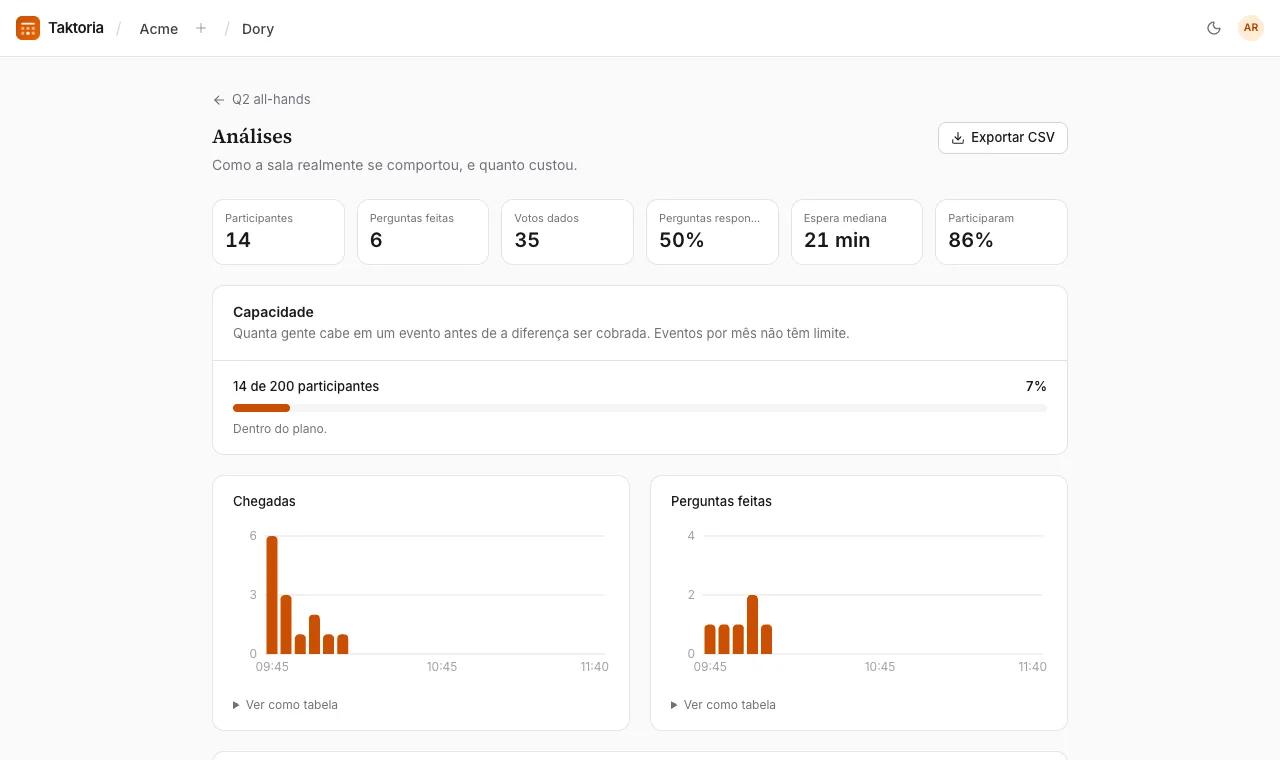Go back using the arrow beside Q2 all-hands

click(219, 100)
